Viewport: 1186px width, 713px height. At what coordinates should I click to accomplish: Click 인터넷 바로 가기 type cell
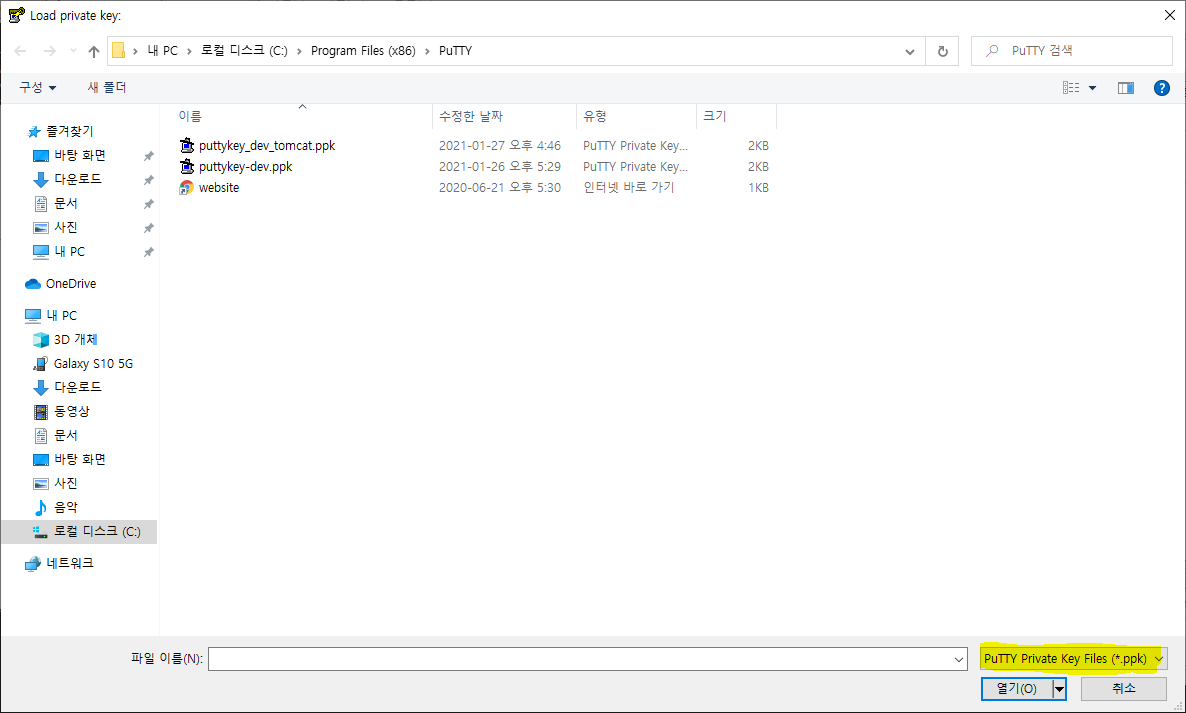[629, 188]
